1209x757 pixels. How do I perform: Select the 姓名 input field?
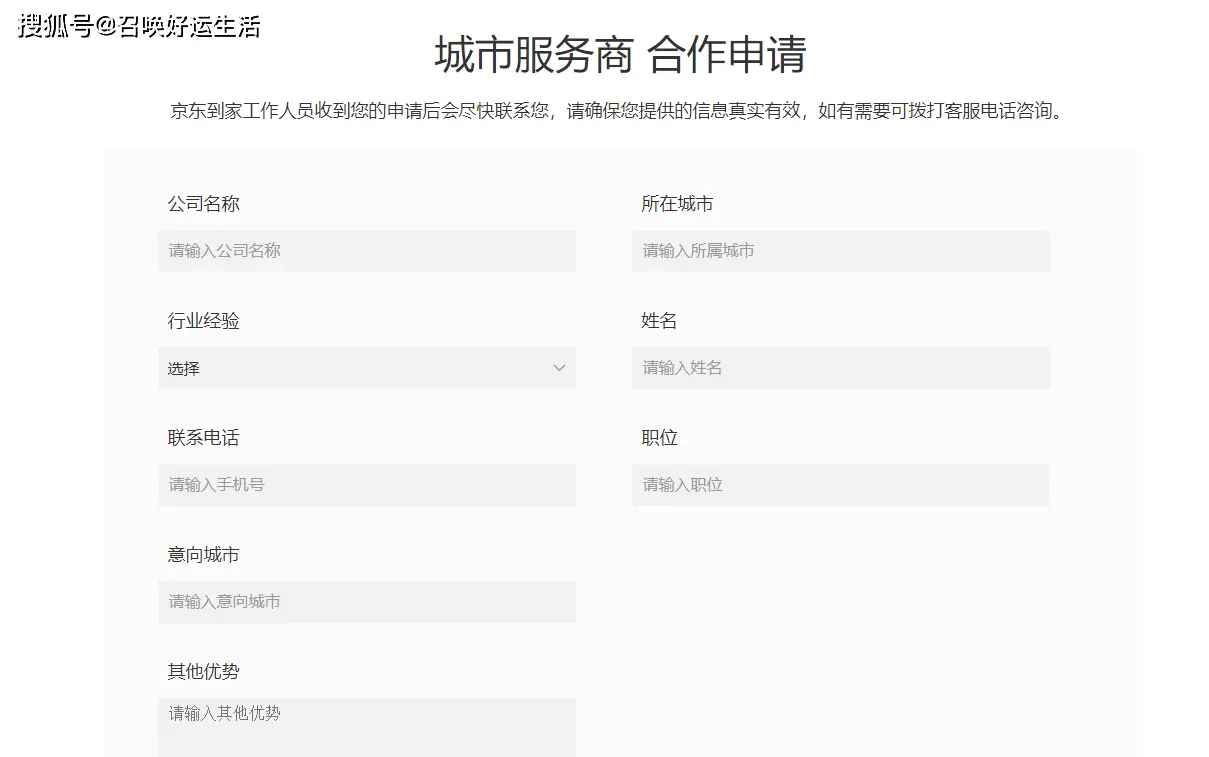coord(841,368)
